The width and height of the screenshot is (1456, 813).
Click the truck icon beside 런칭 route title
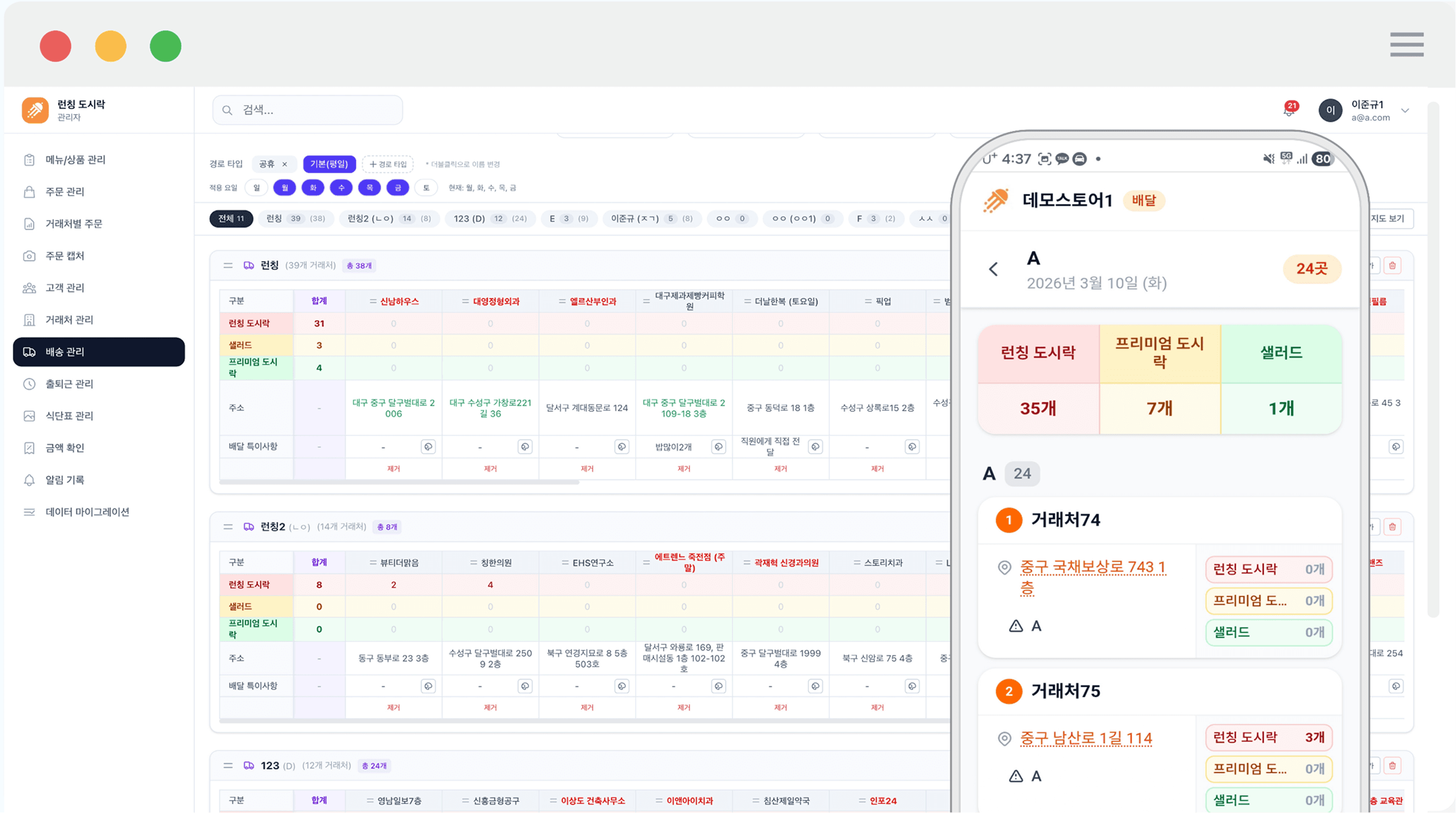[249, 266]
